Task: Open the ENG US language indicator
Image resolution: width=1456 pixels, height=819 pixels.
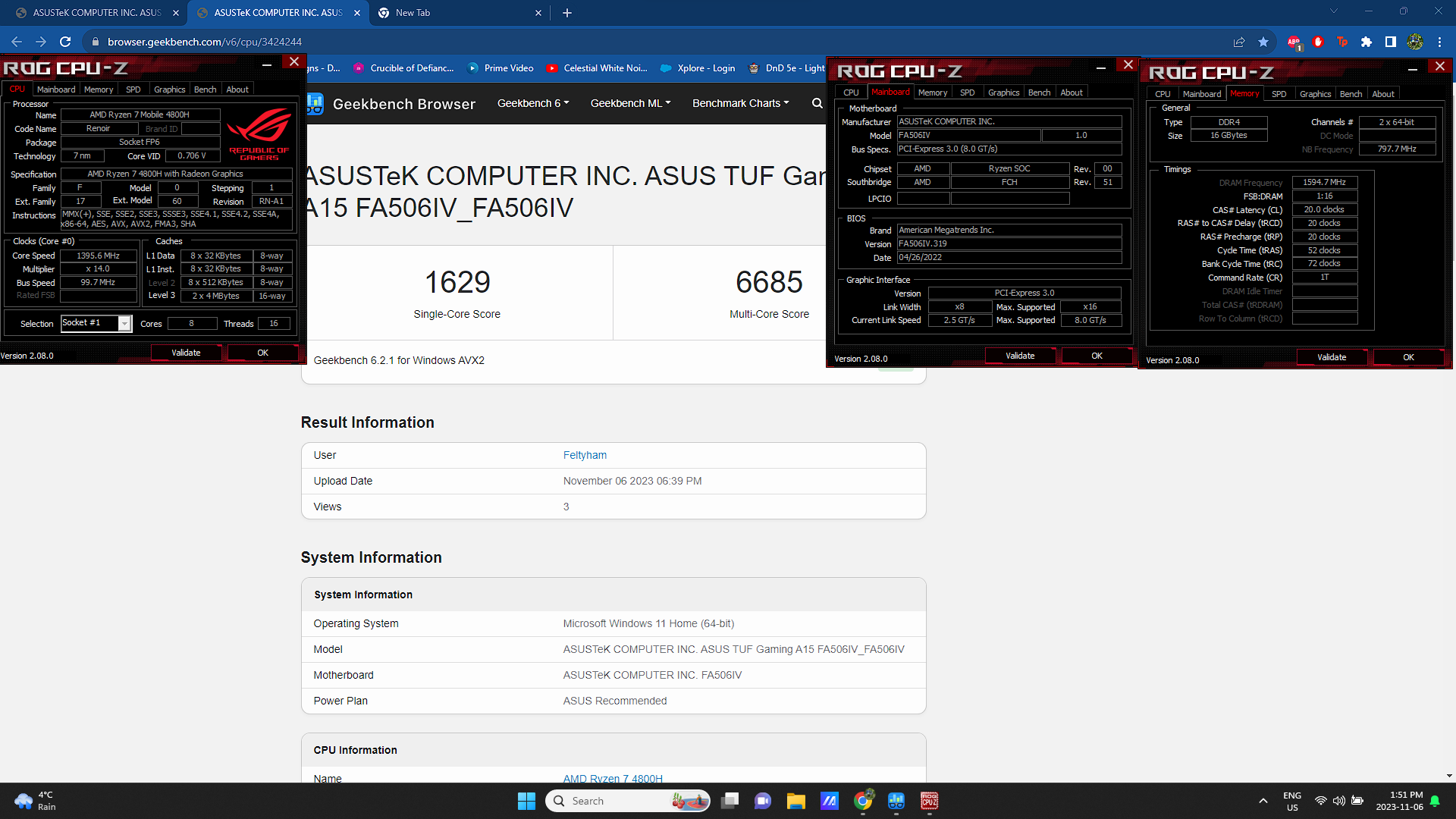Action: pos(1292,801)
